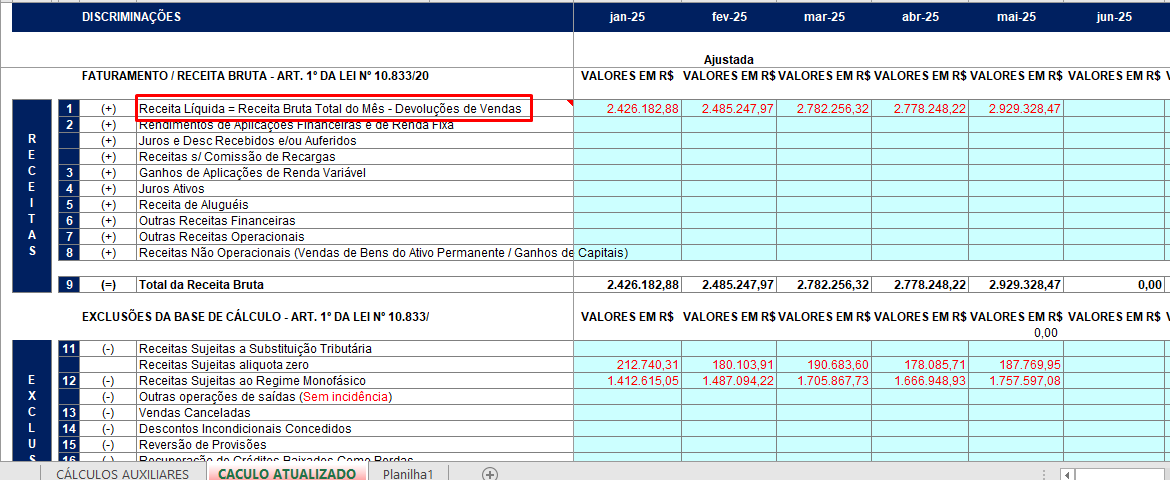Select the CACULO ATUALIZADO sheet tab
The height and width of the screenshot is (480, 1170).
point(287,474)
